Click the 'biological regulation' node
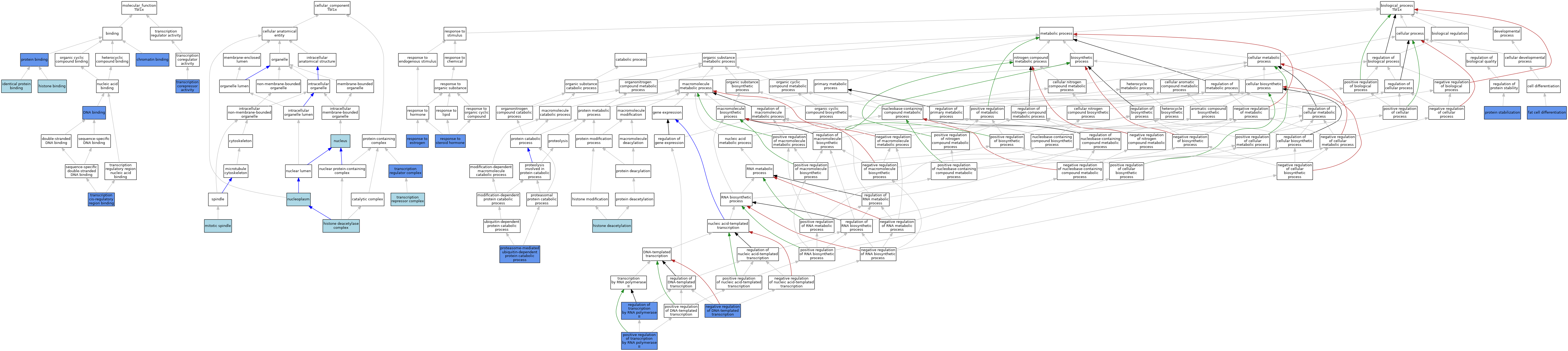The width and height of the screenshot is (1568, 351). coord(1449,34)
